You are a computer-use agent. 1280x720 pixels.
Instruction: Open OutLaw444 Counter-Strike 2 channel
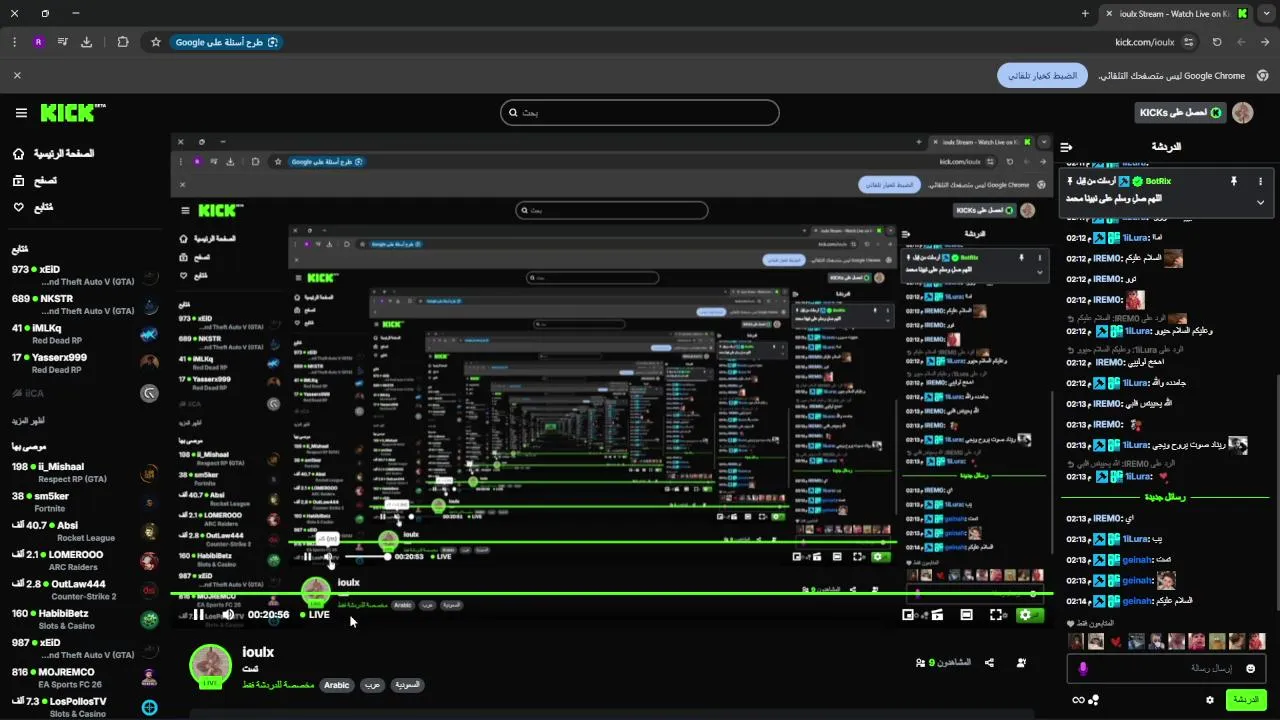pos(85,590)
